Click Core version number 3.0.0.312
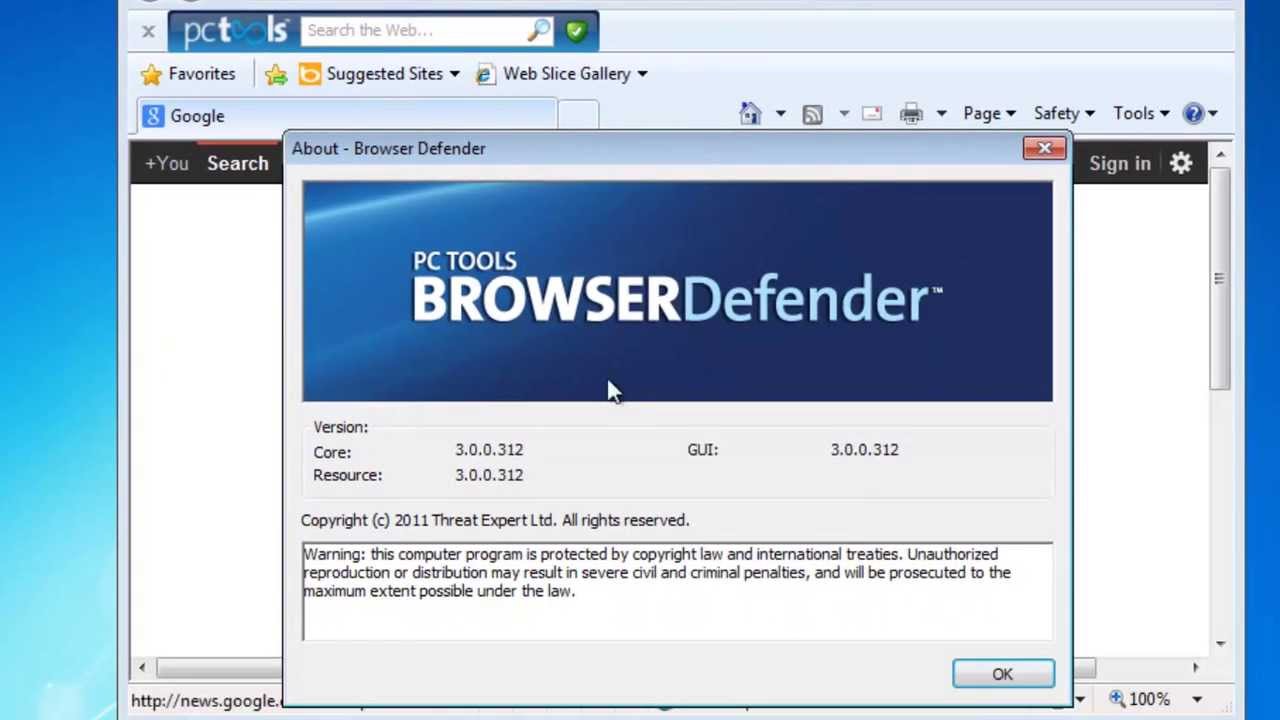Screen dimensions: 1280x720 coord(489,450)
